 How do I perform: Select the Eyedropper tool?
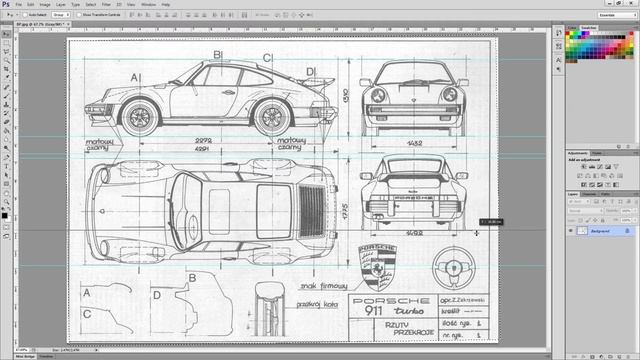pyautogui.click(x=6, y=78)
